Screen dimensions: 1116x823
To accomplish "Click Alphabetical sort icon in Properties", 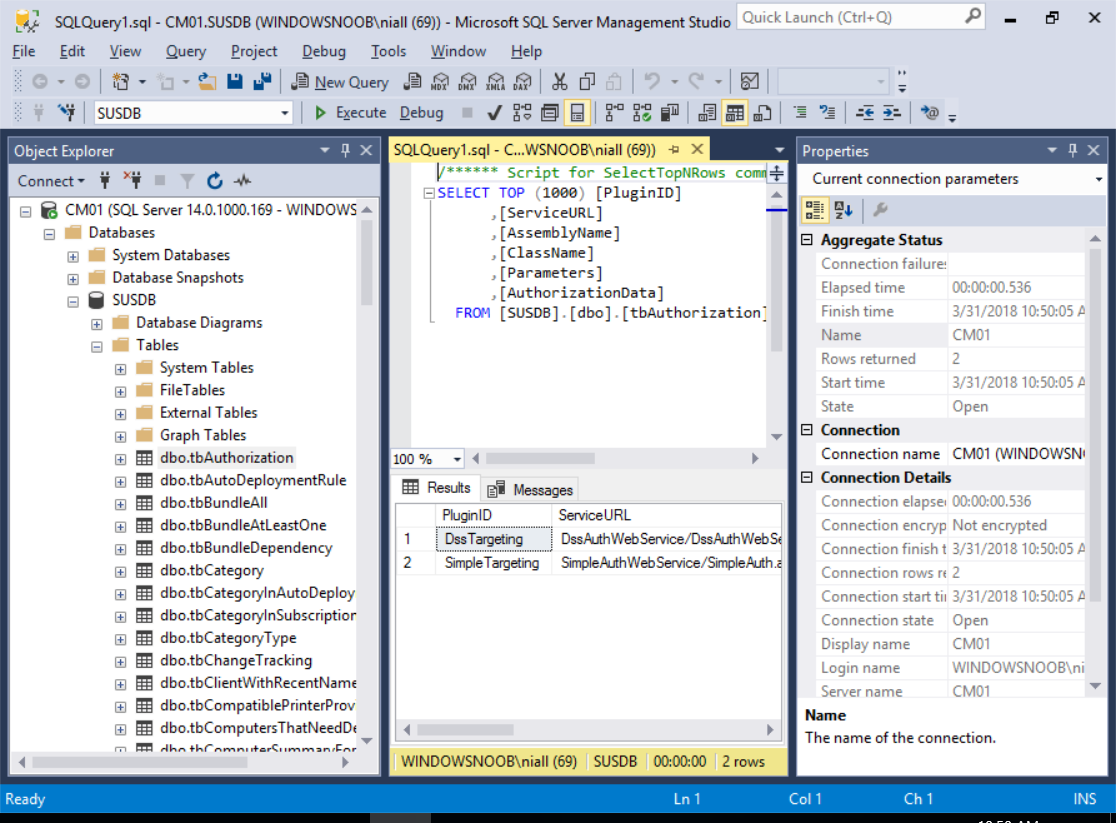I will (843, 210).
